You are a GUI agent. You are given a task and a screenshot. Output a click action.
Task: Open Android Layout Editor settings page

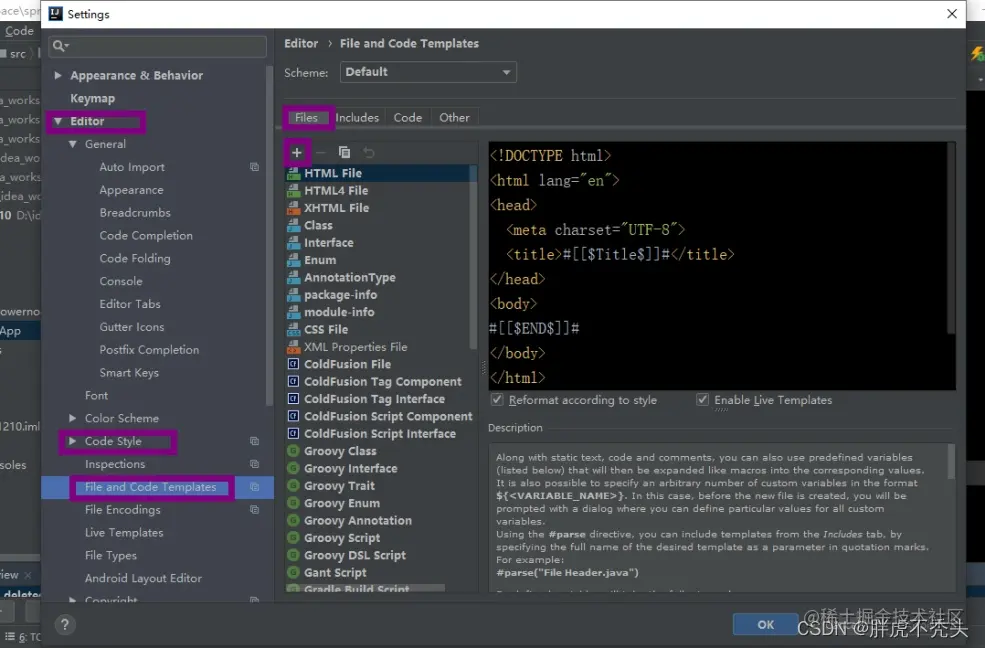pos(143,578)
